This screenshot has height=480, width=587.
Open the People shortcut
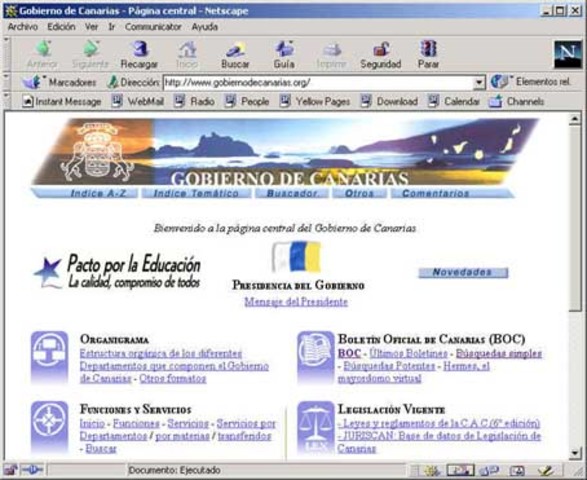(247, 101)
